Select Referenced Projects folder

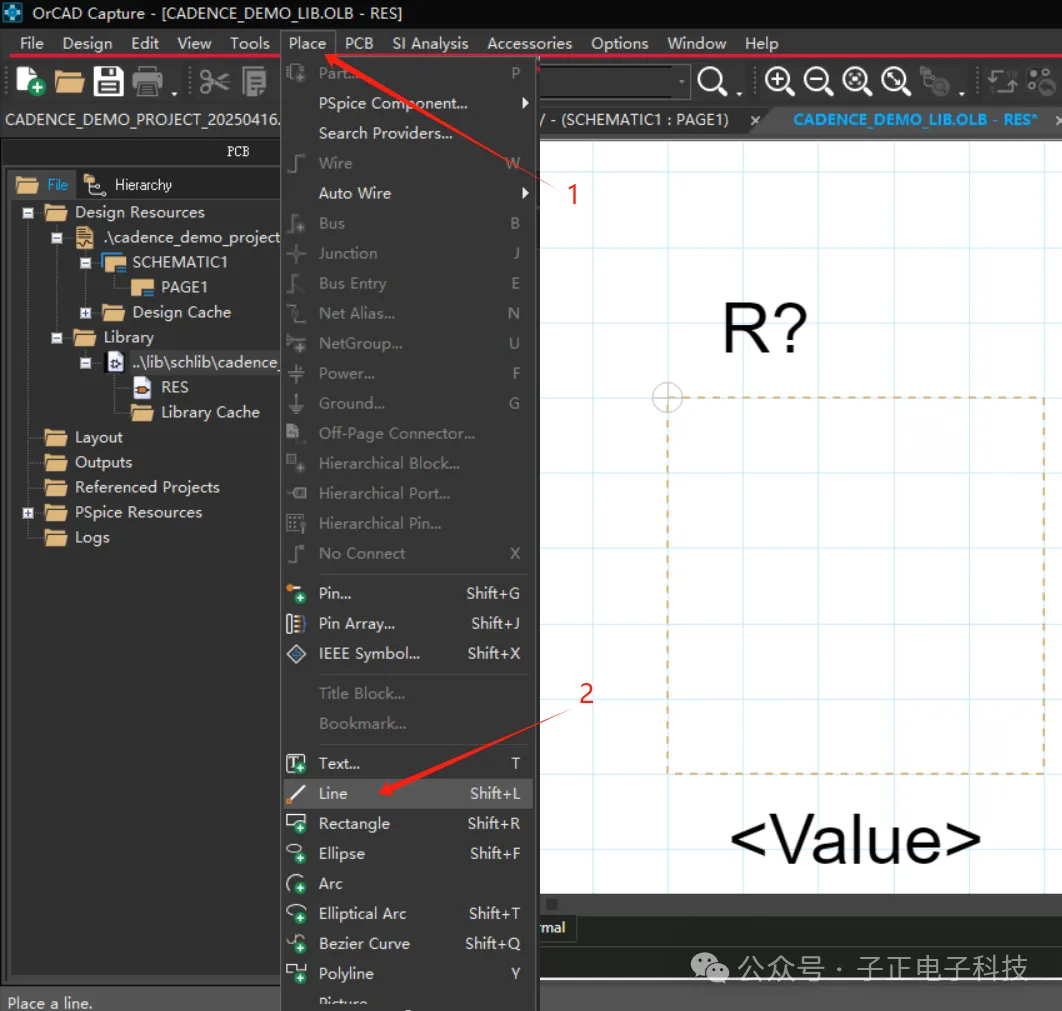point(147,488)
